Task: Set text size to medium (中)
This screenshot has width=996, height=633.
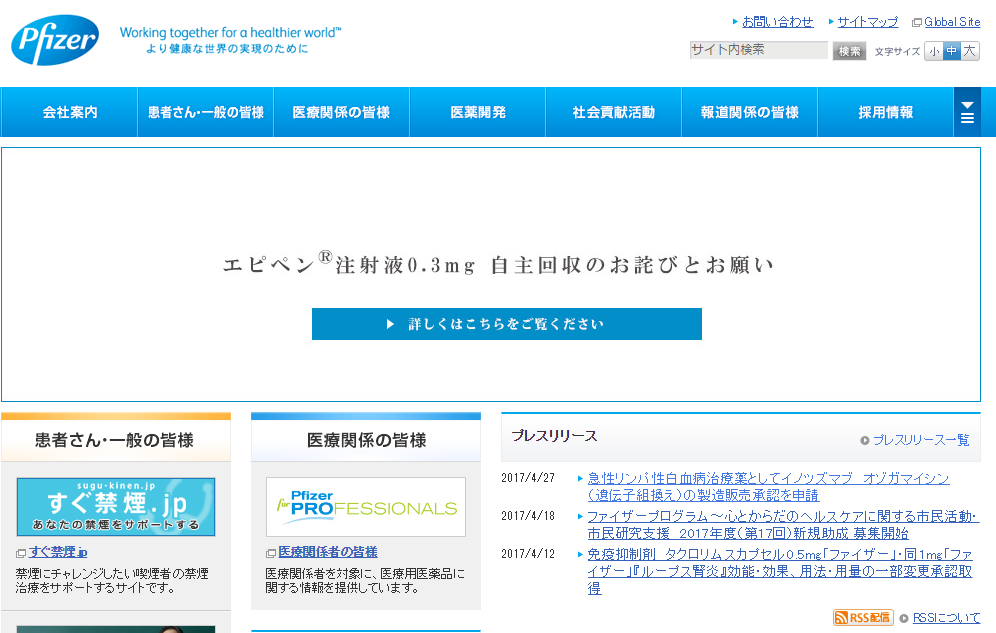Action: tap(952, 51)
